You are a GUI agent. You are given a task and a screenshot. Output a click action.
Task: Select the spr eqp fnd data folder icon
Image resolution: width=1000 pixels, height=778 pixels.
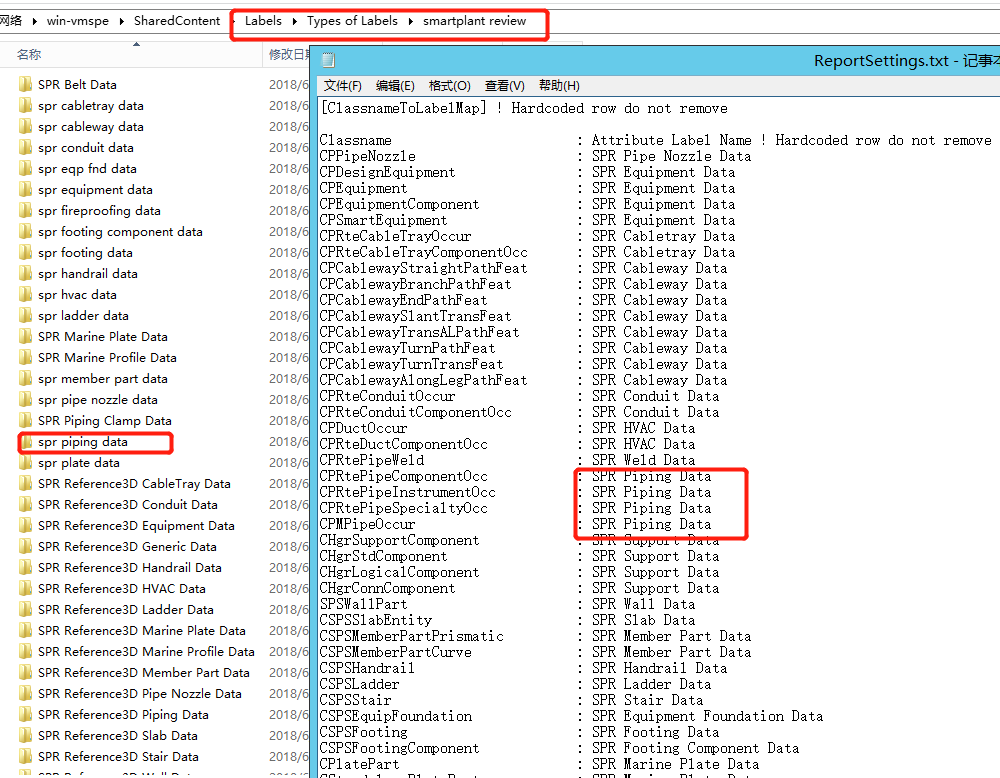[26, 169]
